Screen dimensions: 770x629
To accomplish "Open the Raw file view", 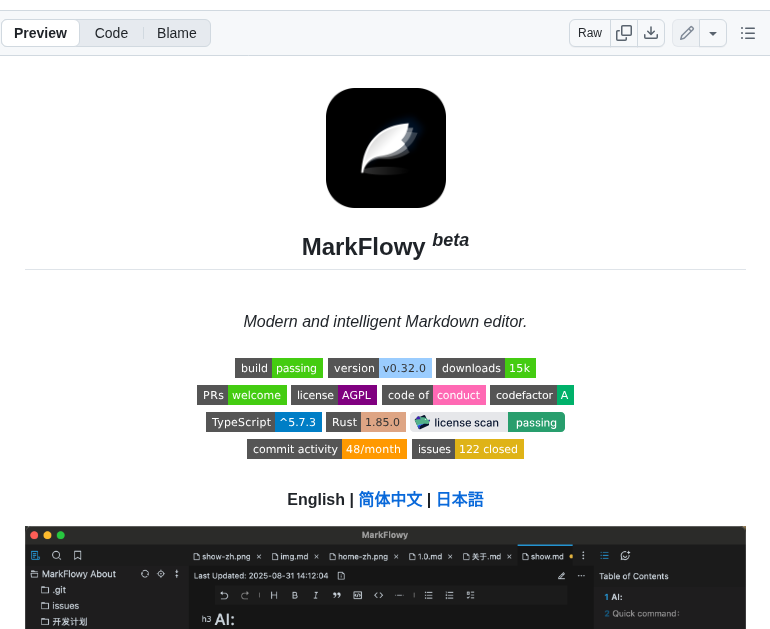I will (x=590, y=33).
